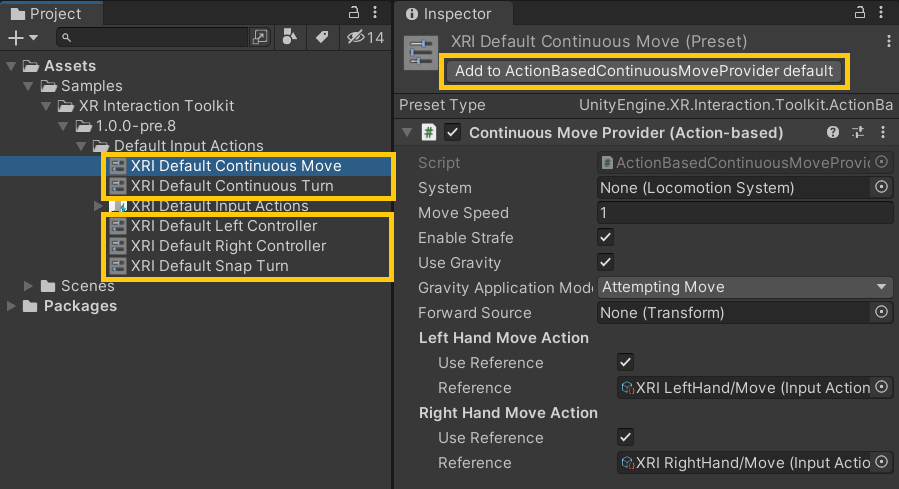899x489 pixels.
Task: Collapse the Continuous Move Provider component
Action: click(407, 133)
